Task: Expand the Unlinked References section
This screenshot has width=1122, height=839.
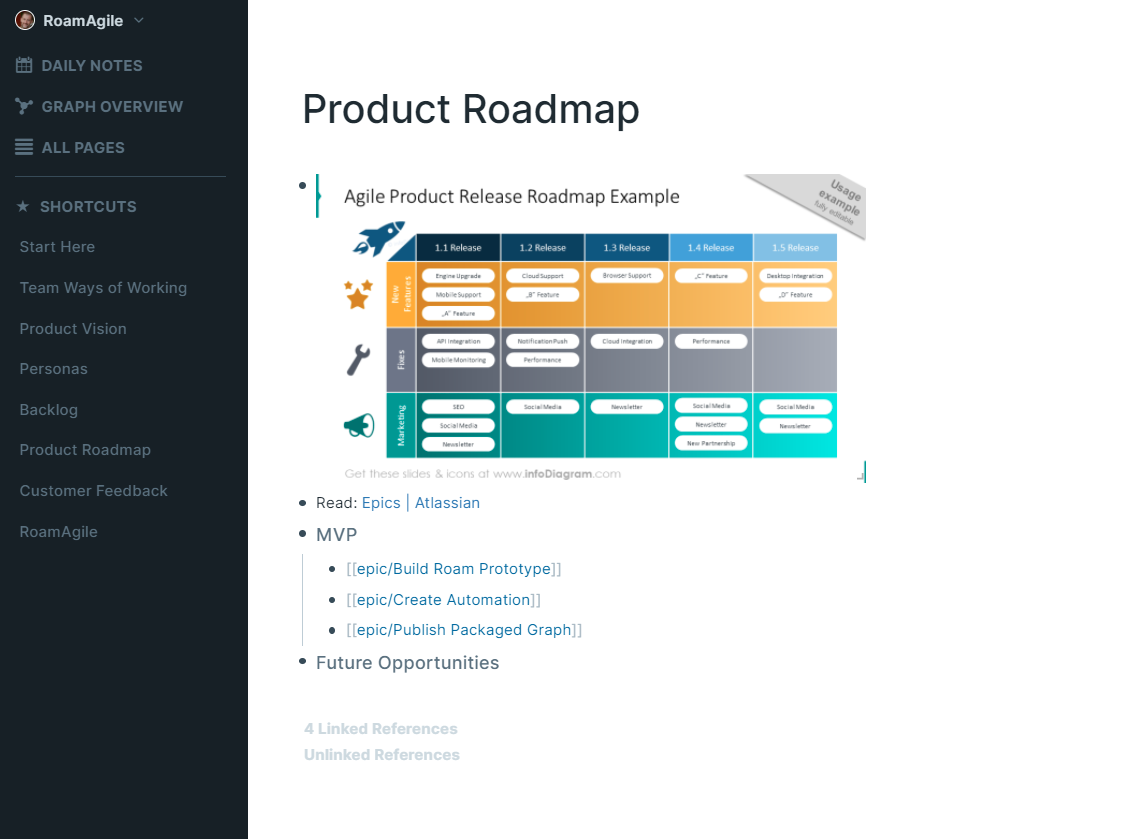Action: pos(381,754)
